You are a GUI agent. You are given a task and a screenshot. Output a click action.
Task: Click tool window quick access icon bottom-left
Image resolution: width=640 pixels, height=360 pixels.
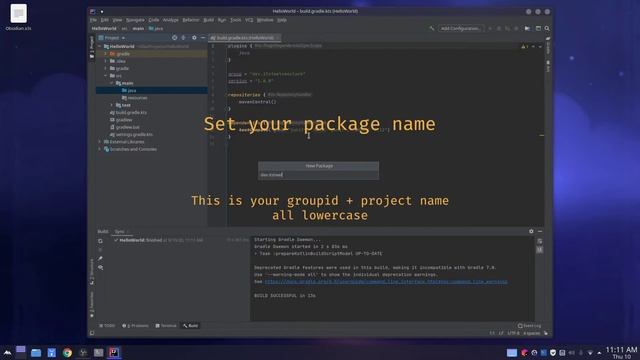(92, 333)
